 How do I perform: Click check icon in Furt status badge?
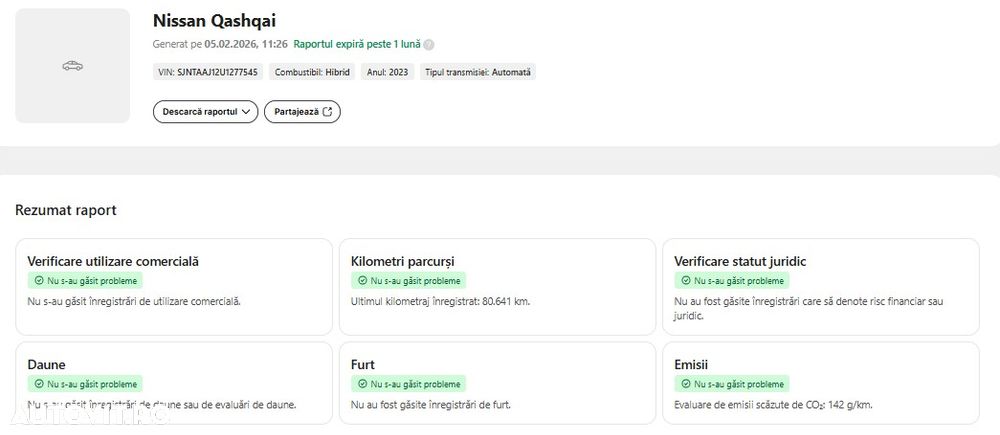point(362,384)
